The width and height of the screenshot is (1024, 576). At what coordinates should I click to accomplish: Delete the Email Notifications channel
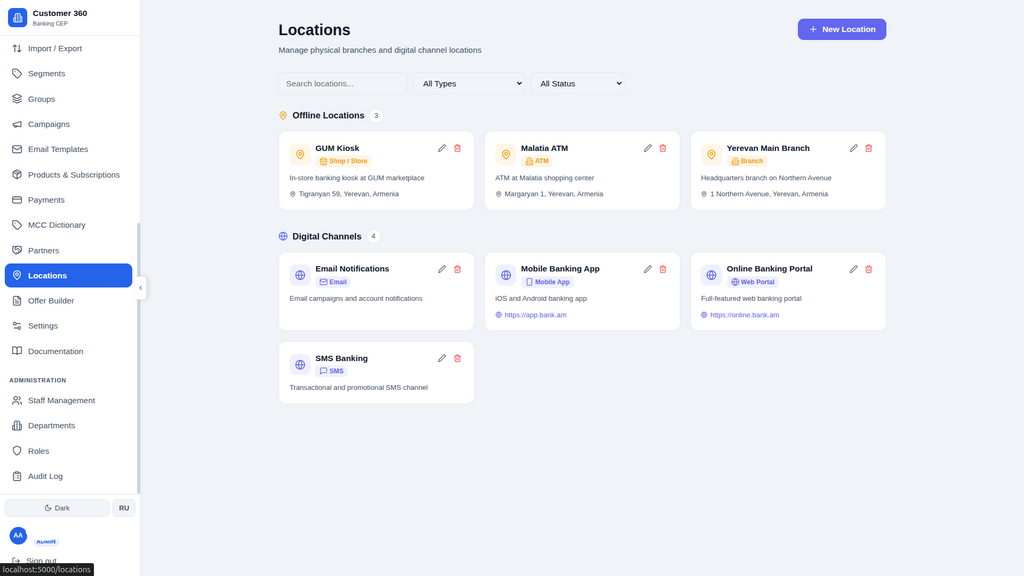pos(457,269)
